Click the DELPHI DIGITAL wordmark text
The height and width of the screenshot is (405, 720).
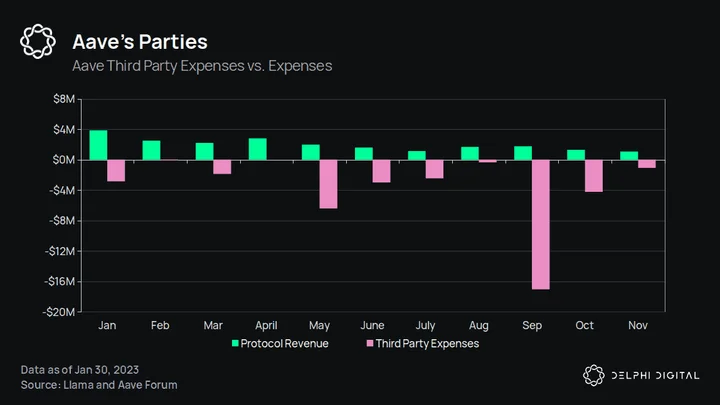click(x=655, y=376)
